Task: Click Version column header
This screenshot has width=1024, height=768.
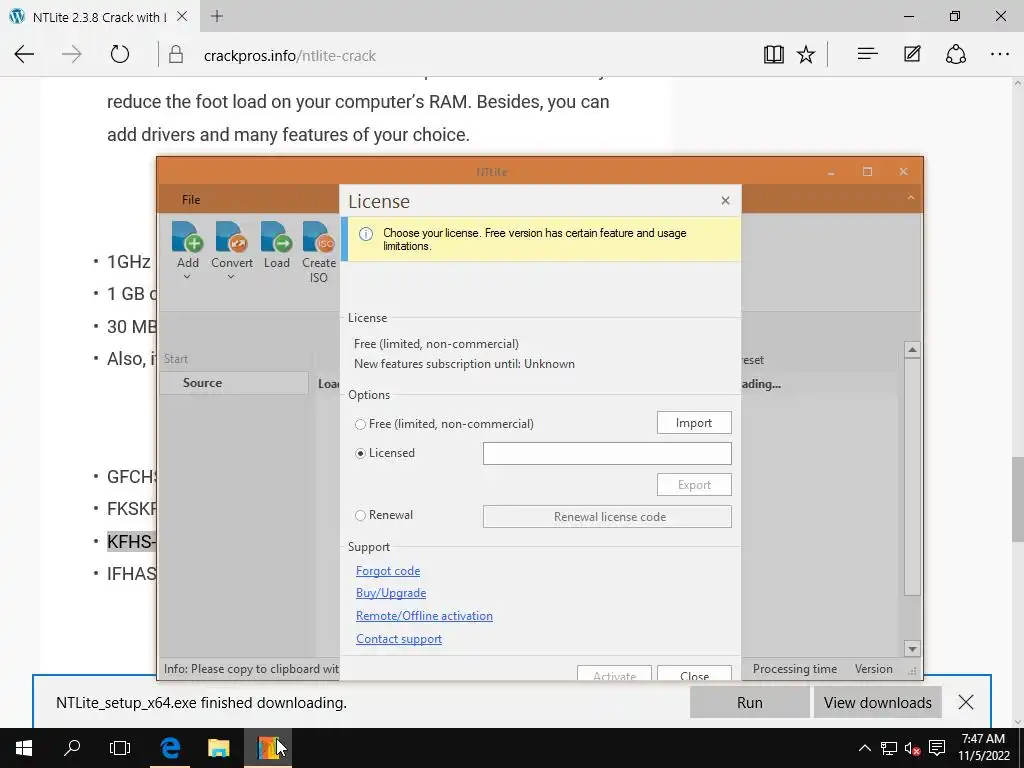Action: point(873,669)
